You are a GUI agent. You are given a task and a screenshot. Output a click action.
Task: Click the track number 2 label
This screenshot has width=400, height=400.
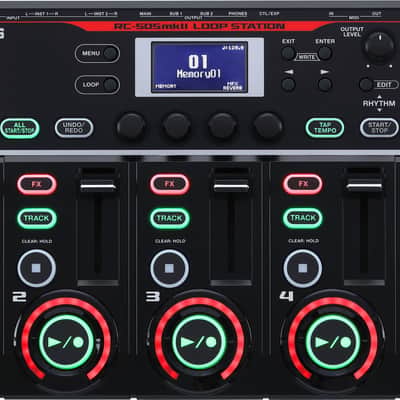pyautogui.click(x=19, y=297)
